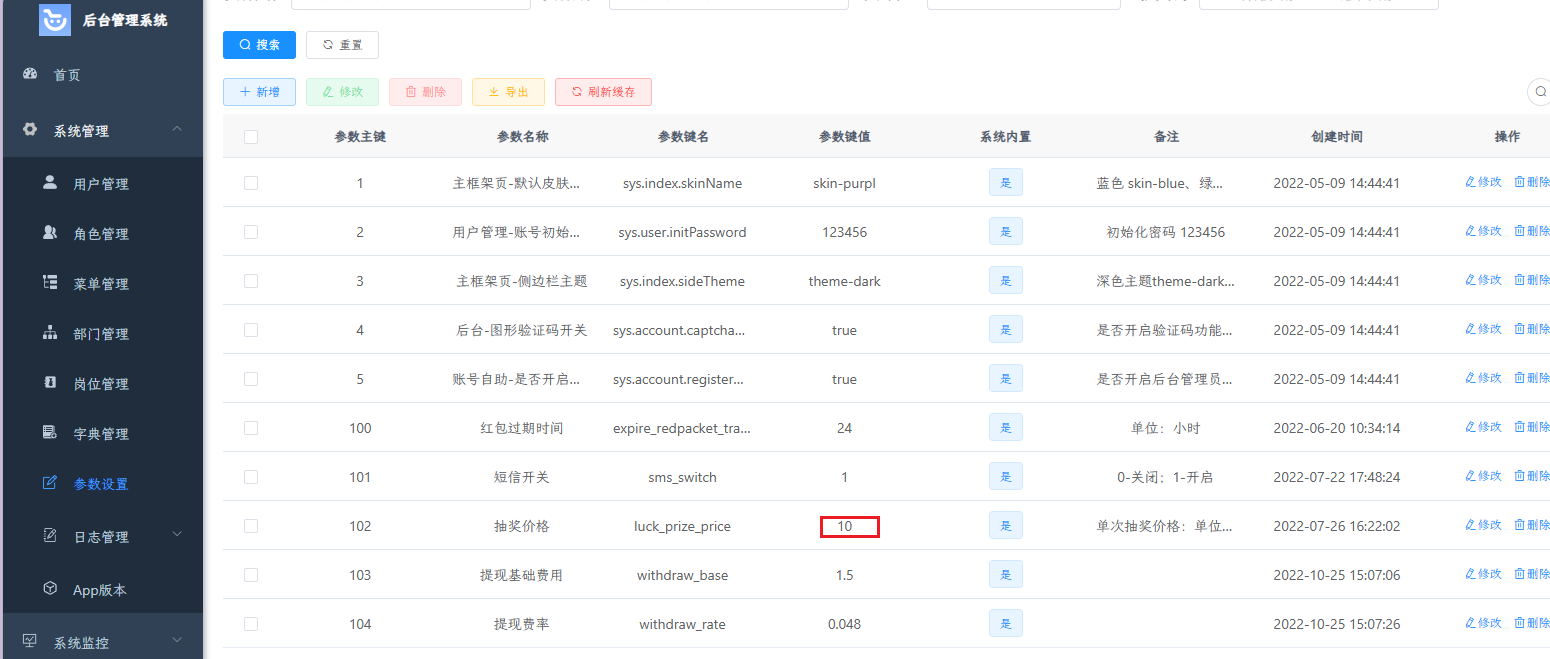Open 用户管理 page

(x=101, y=184)
